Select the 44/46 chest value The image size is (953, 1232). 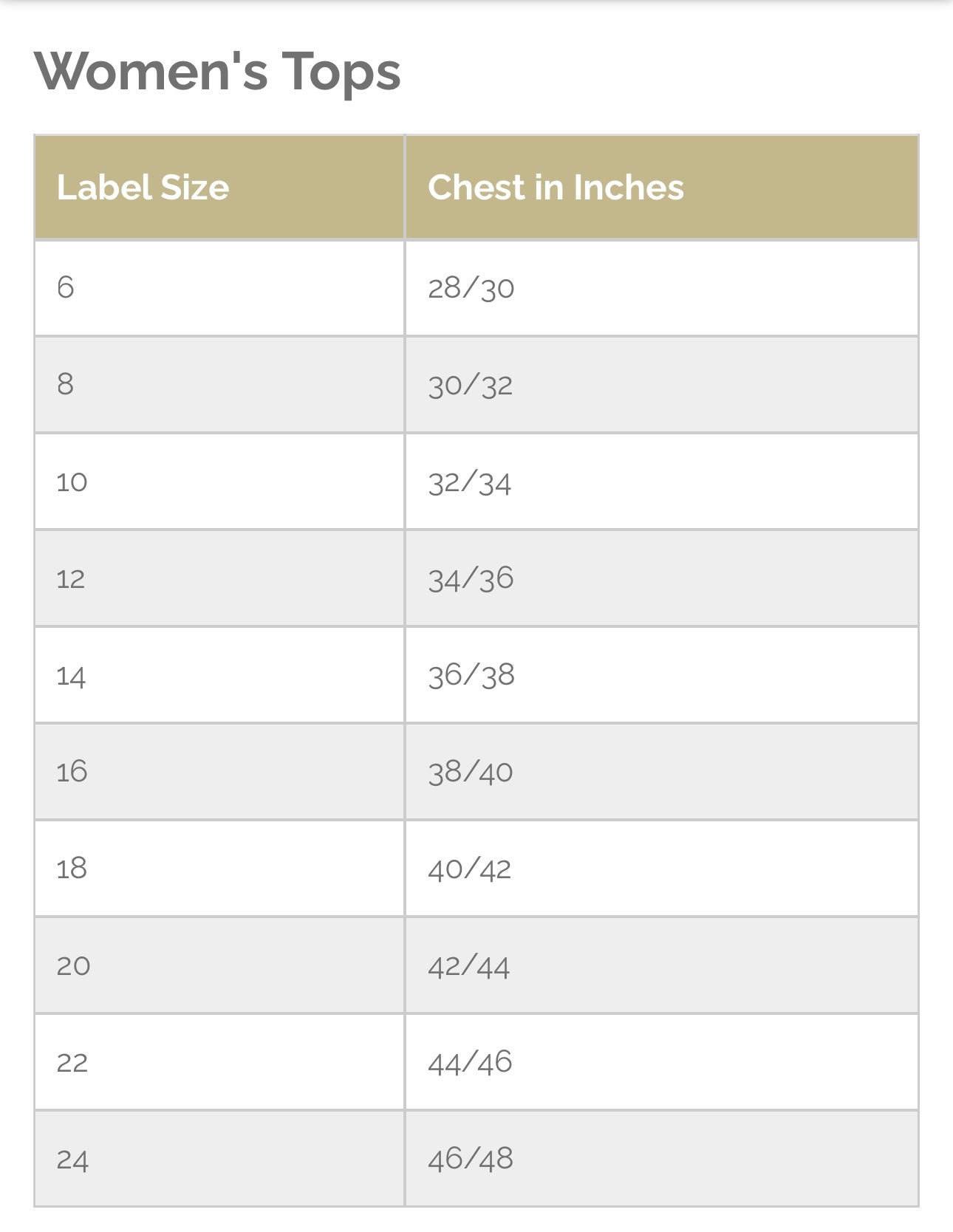tap(470, 1062)
